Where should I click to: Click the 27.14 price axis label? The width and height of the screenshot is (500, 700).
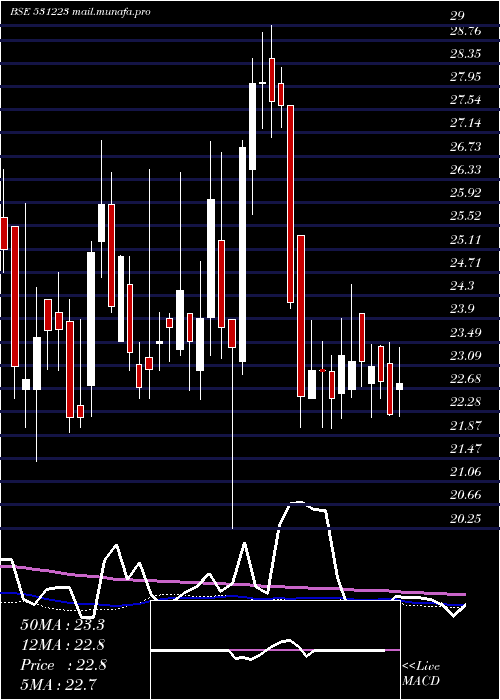point(466,123)
